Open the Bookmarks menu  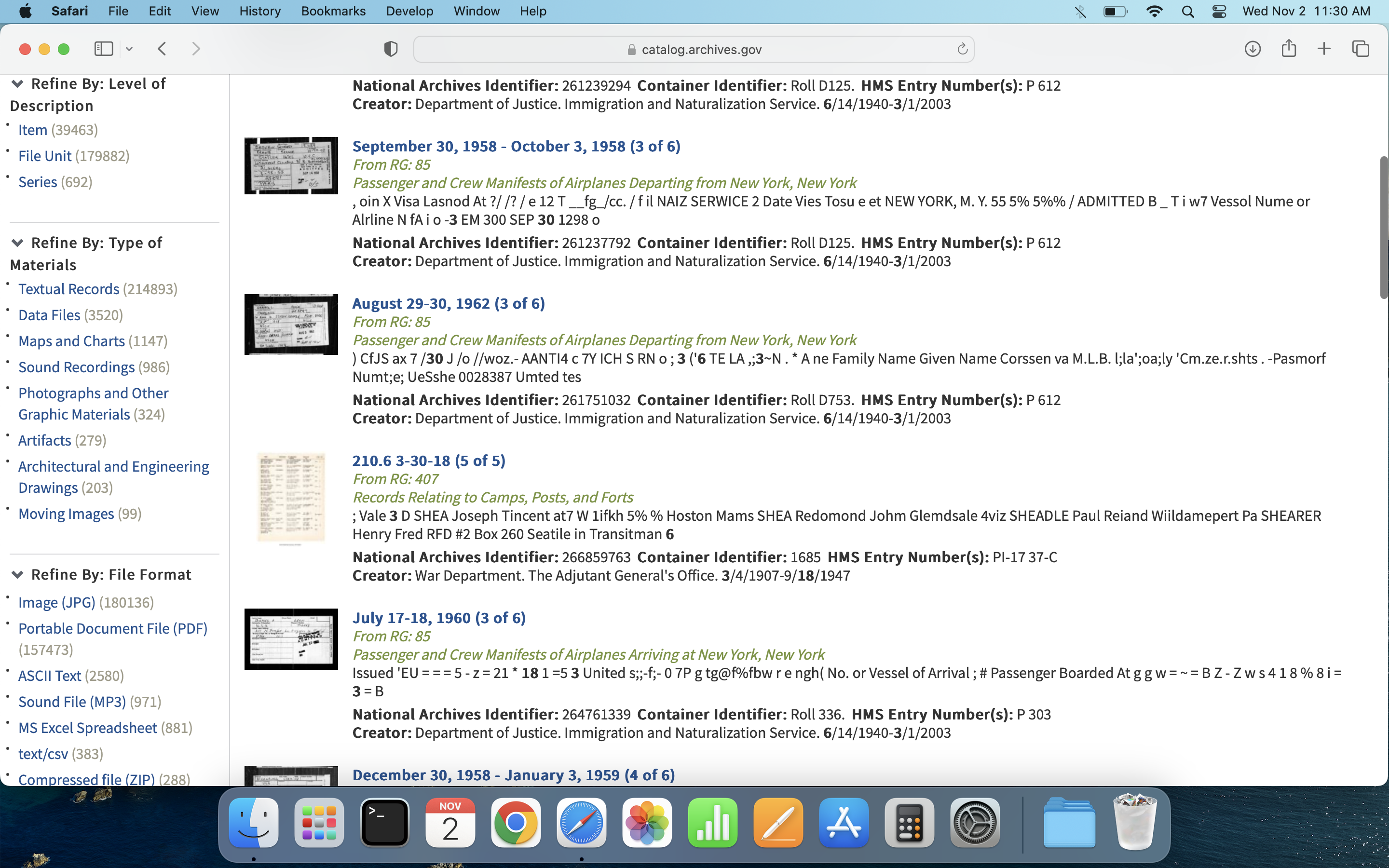coord(333,12)
